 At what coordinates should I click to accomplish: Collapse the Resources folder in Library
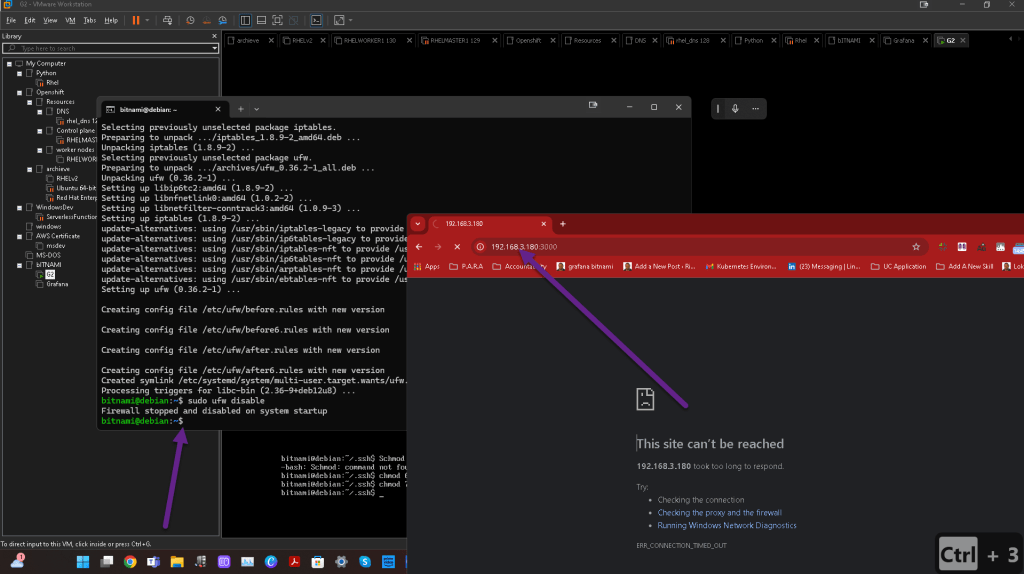29,103
